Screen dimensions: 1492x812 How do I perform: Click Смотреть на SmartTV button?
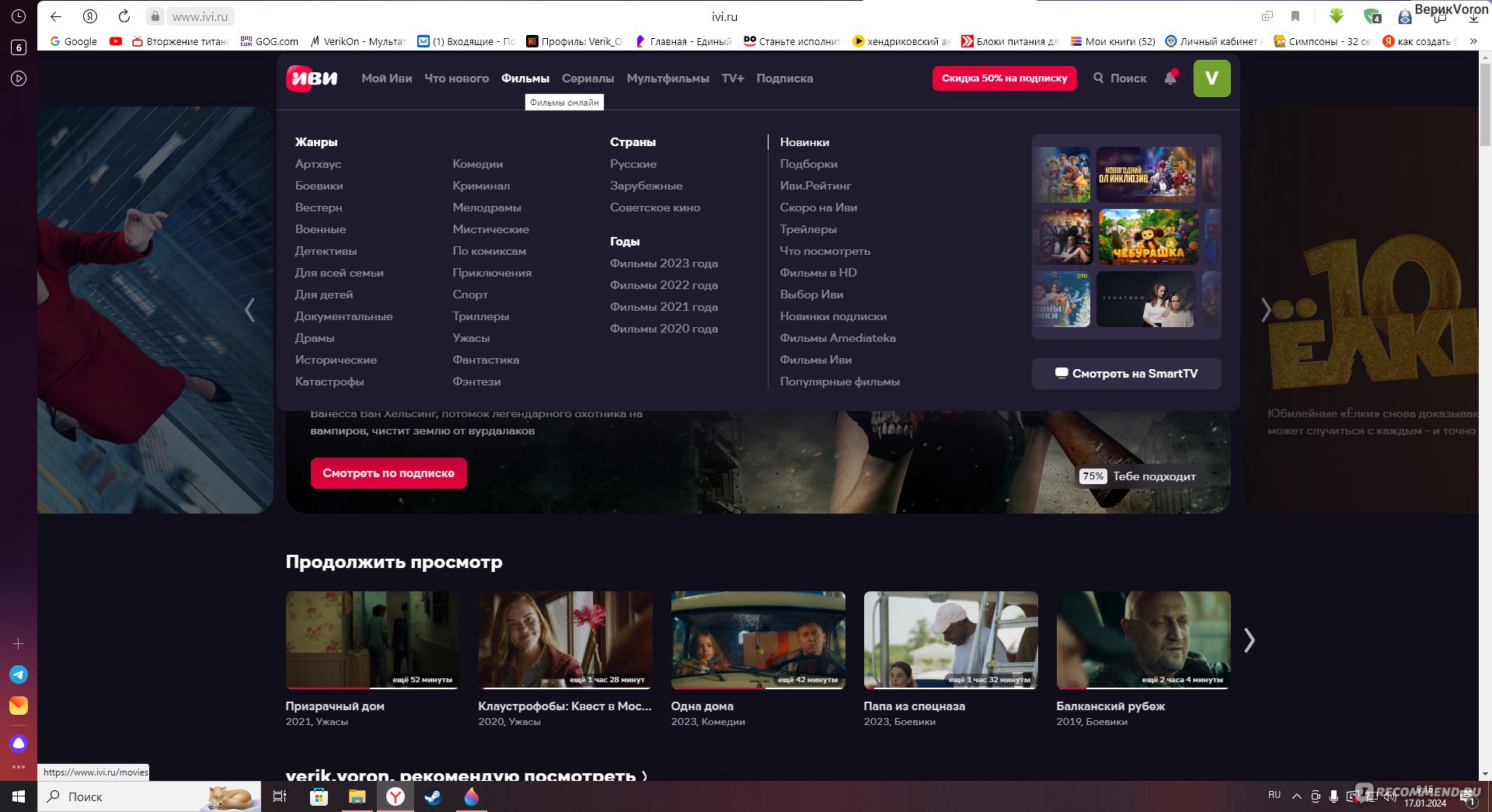click(x=1126, y=374)
